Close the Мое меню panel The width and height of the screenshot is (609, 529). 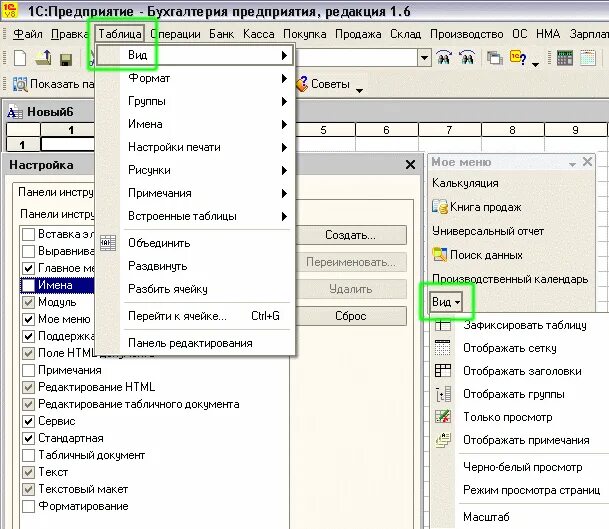click(x=587, y=162)
